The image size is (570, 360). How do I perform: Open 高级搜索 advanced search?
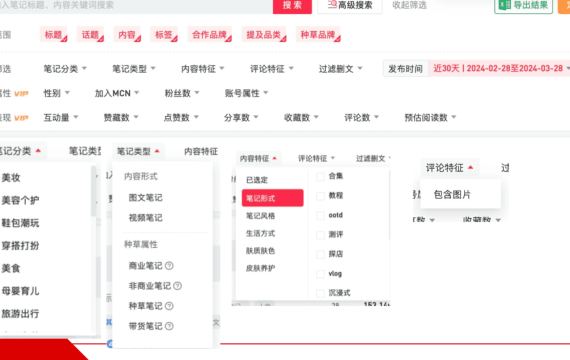click(350, 5)
